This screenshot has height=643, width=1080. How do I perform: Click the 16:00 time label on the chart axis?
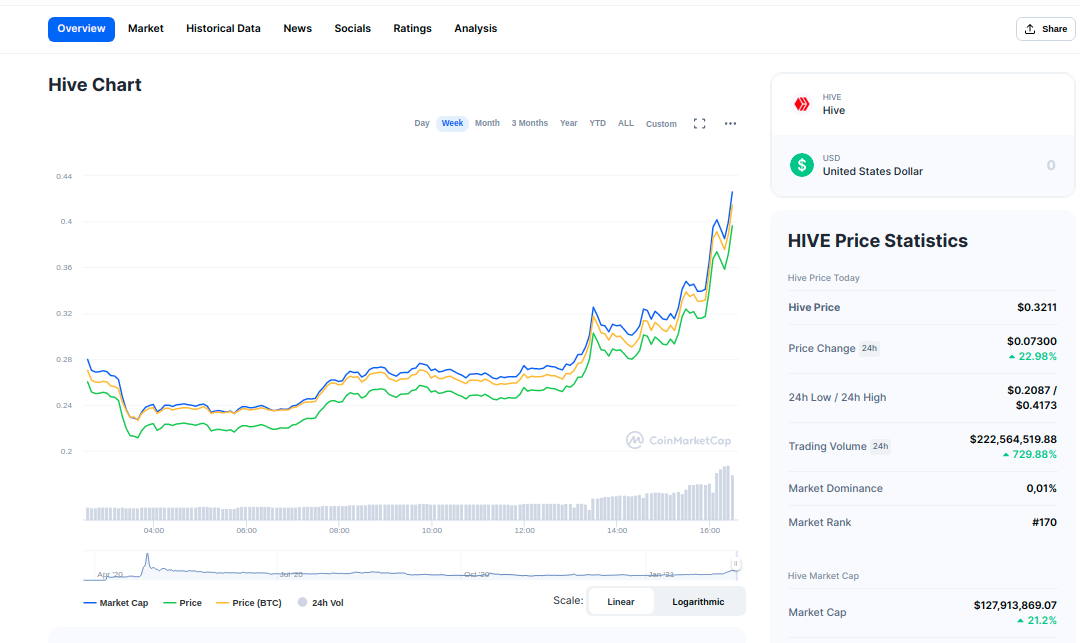[710, 531]
